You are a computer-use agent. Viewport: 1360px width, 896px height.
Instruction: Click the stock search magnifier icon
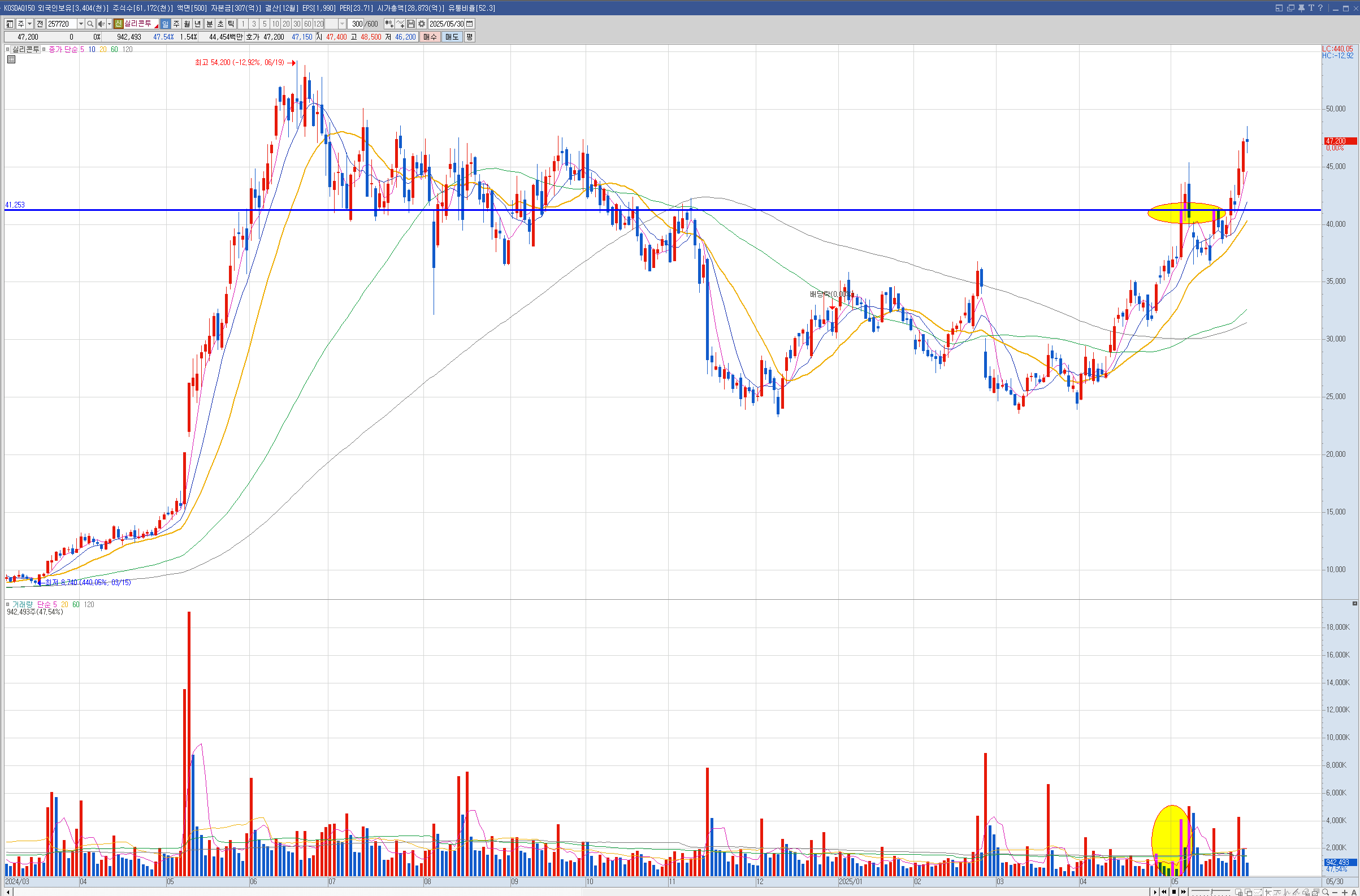tap(90, 24)
